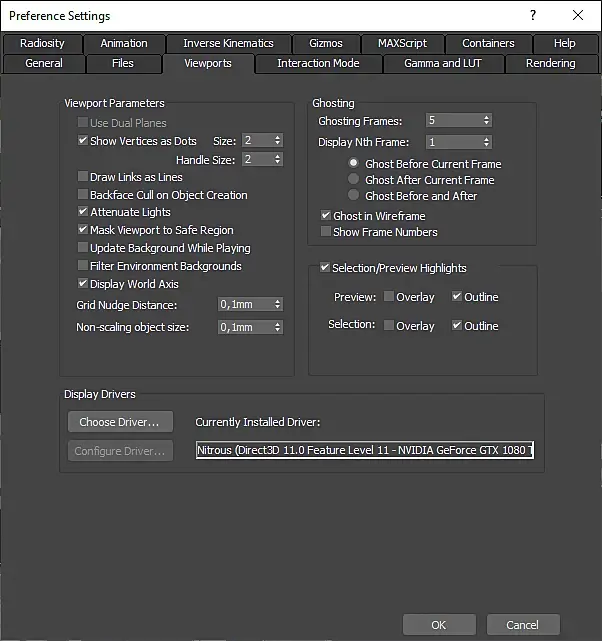This screenshot has height=641, width=602.
Task: Uncheck Selection Outline checkbox
Action: point(457,325)
